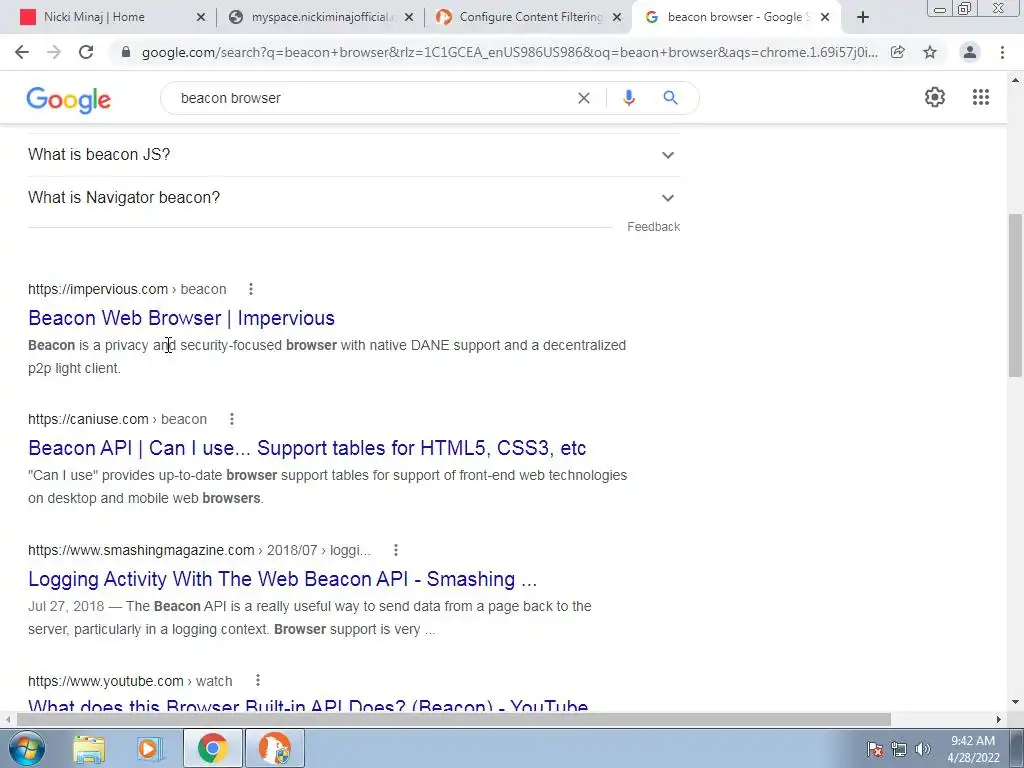
Task: Click the scroll down arrow button
Action: 1015,703
